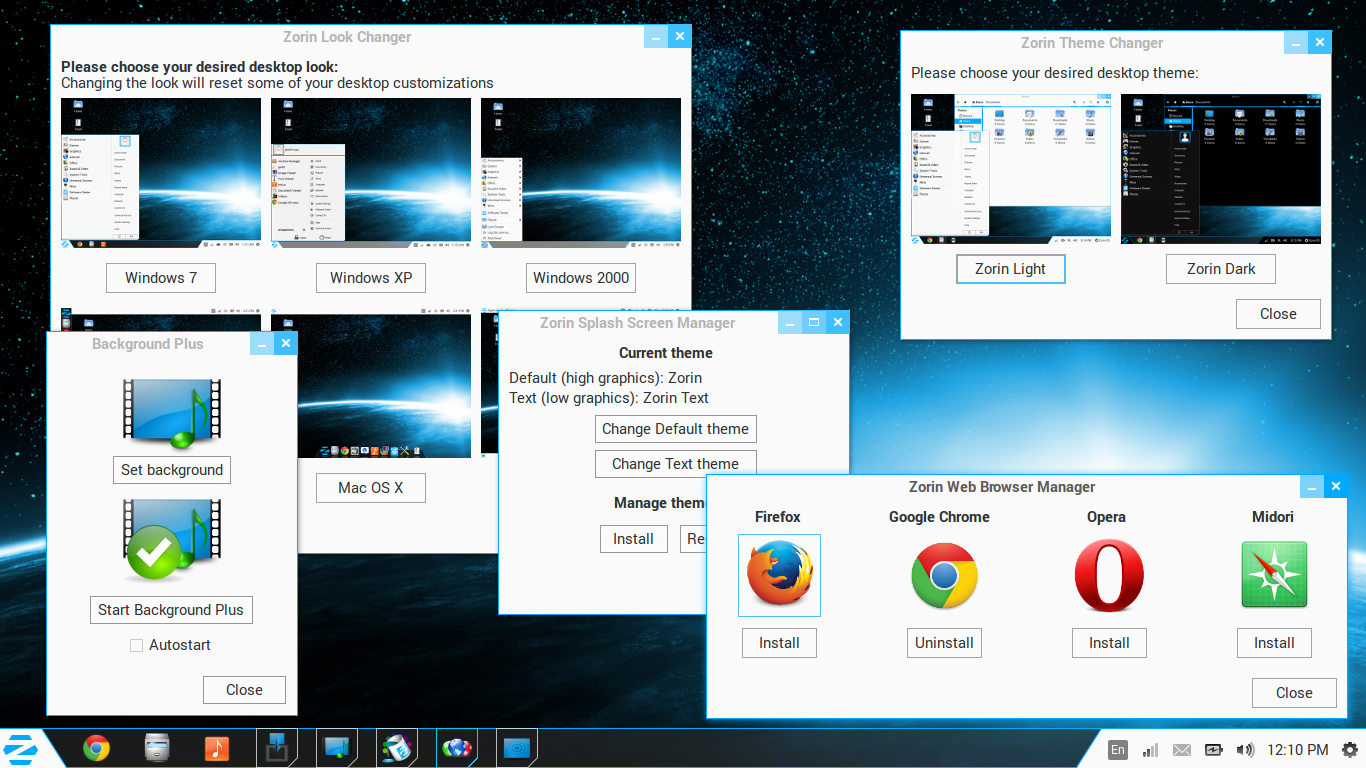1366x768 pixels.
Task: Click Zorin Look Changer title bar
Action: tap(346, 37)
